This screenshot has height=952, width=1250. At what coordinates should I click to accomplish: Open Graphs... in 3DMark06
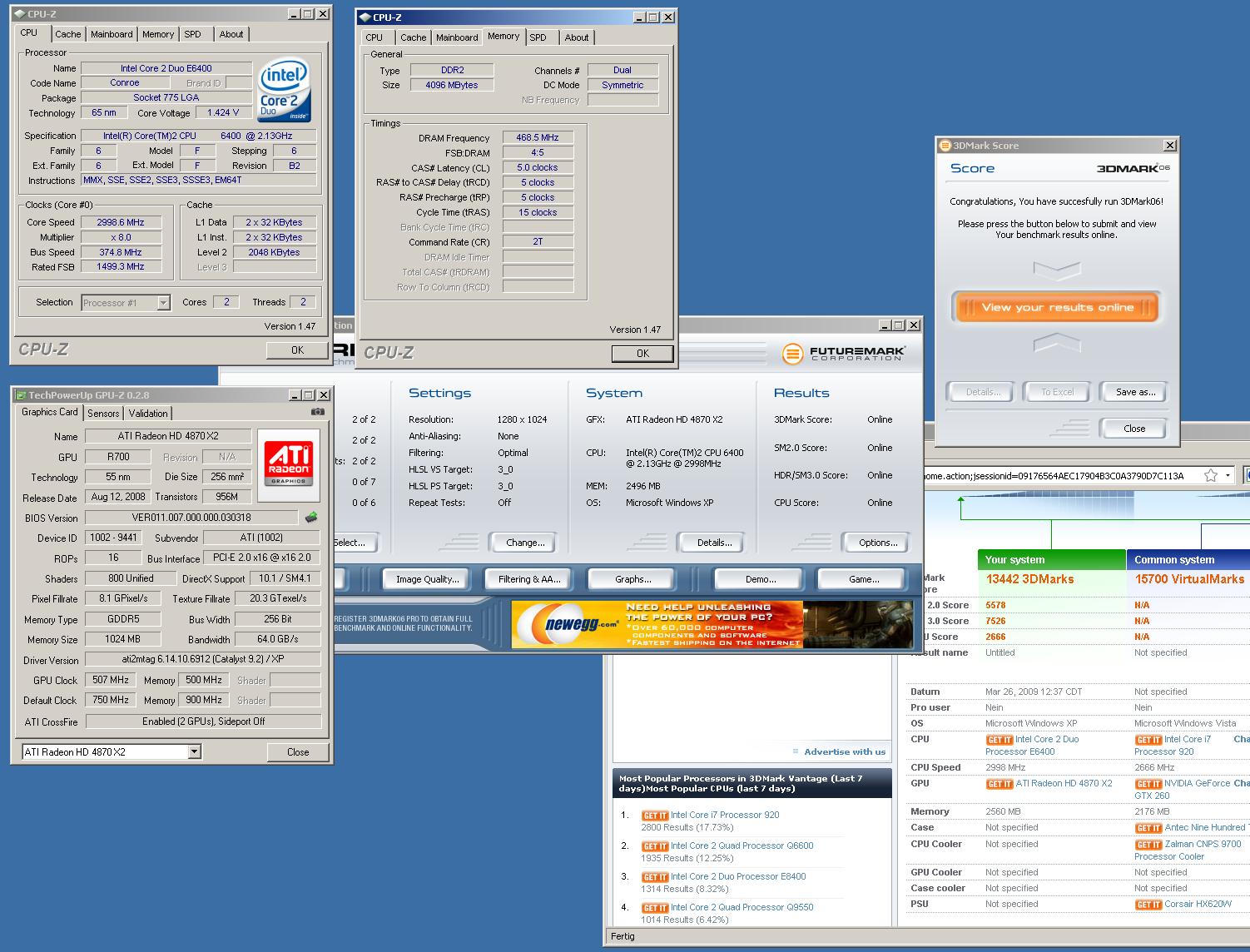632,579
